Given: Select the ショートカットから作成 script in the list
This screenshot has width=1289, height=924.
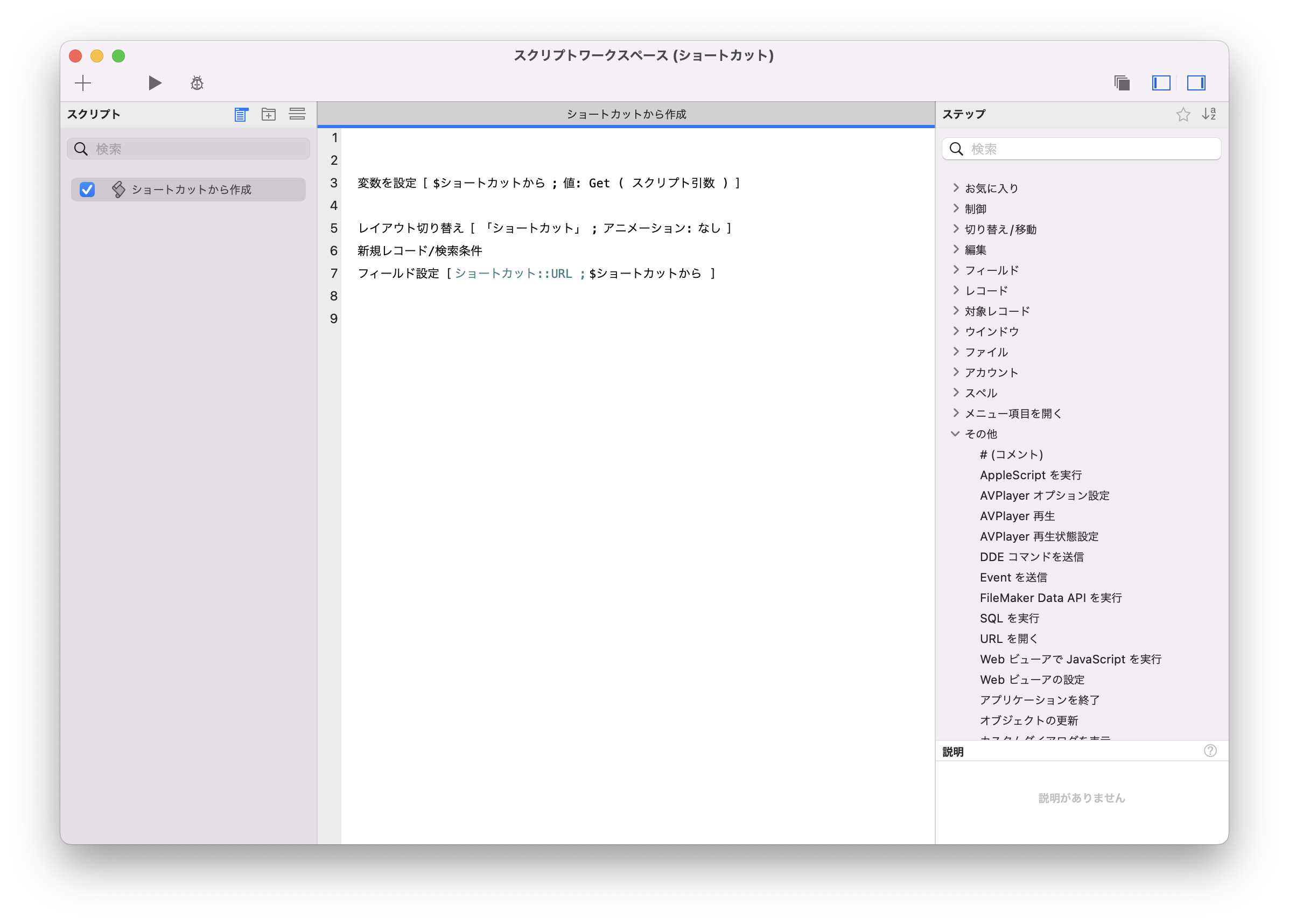Looking at the screenshot, I should click(x=188, y=189).
